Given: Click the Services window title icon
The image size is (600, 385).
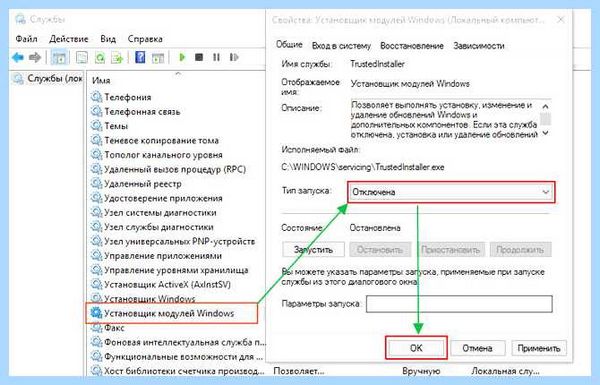Looking at the screenshot, I should click(x=21, y=19).
